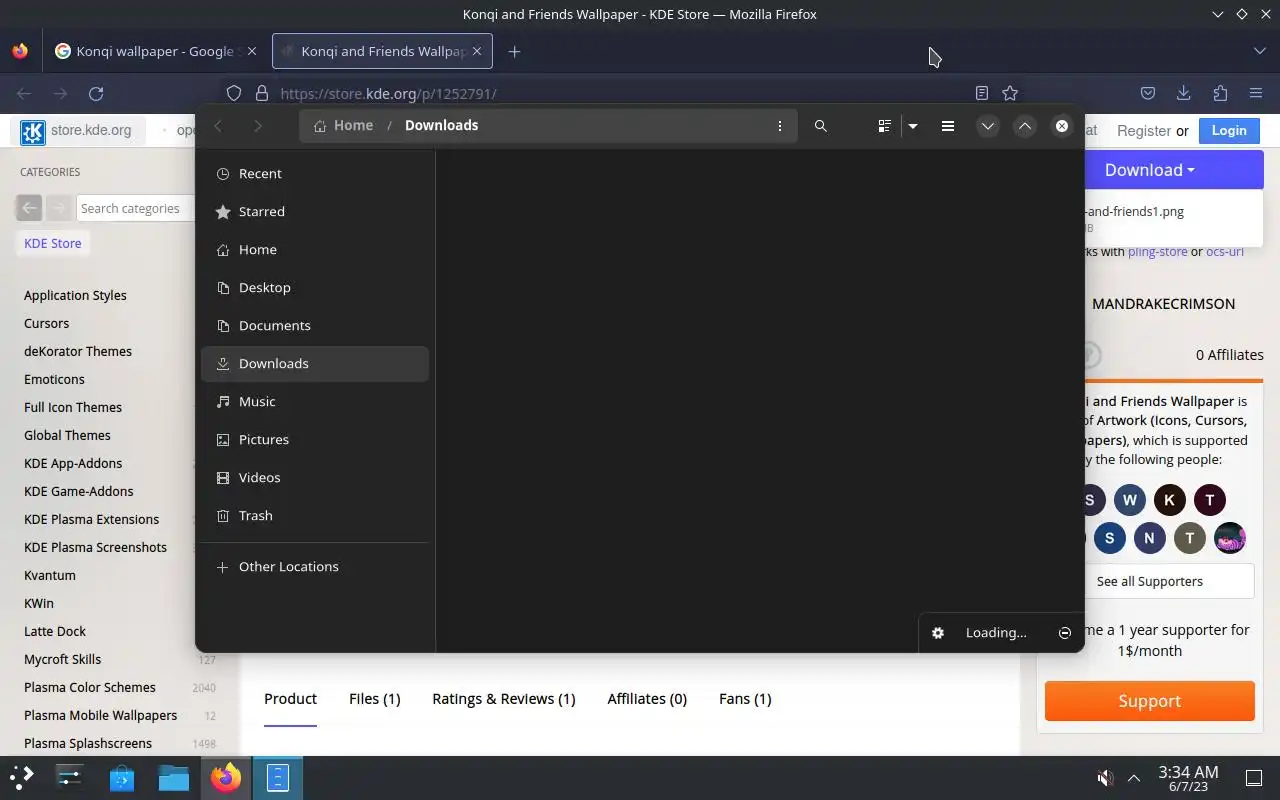The height and width of the screenshot is (800, 1280).
Task: Go to Home folder in sidebar
Action: 315,249
